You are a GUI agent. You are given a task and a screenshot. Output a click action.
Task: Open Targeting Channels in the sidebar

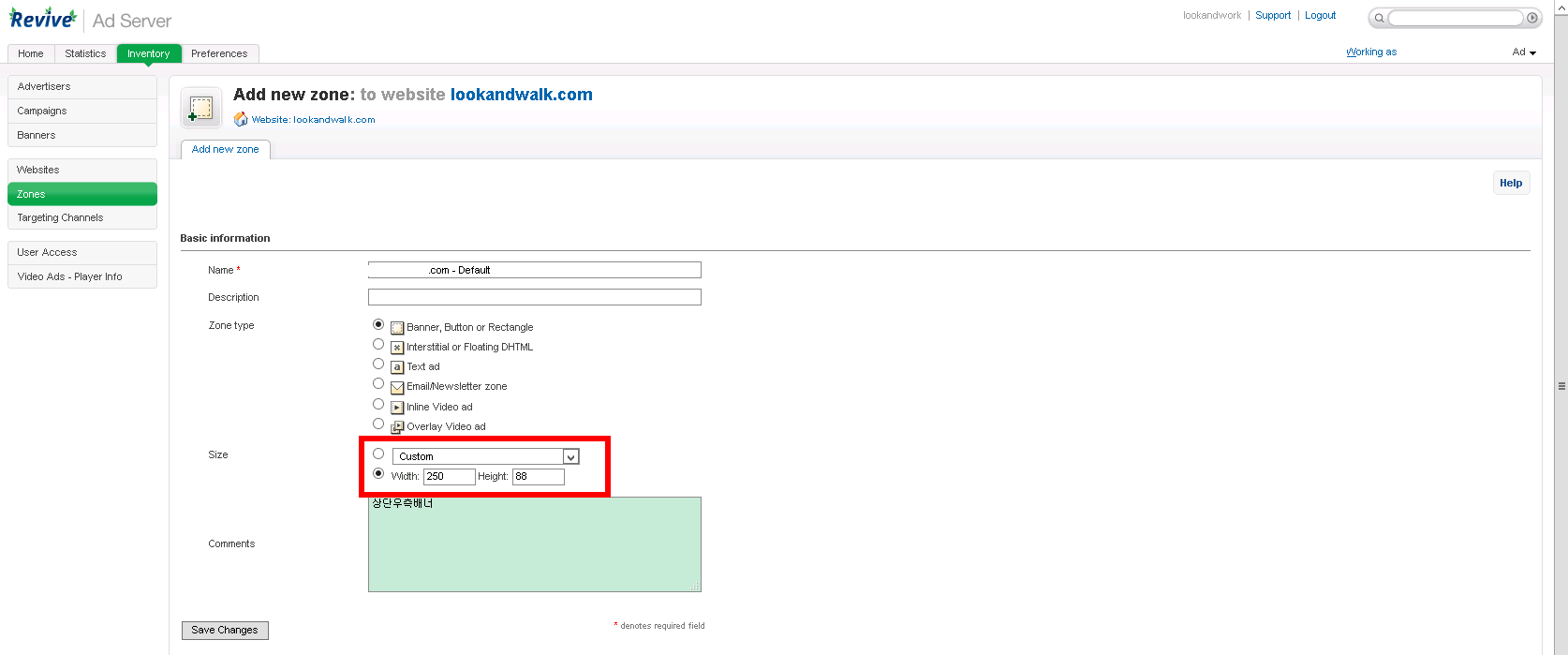82,217
